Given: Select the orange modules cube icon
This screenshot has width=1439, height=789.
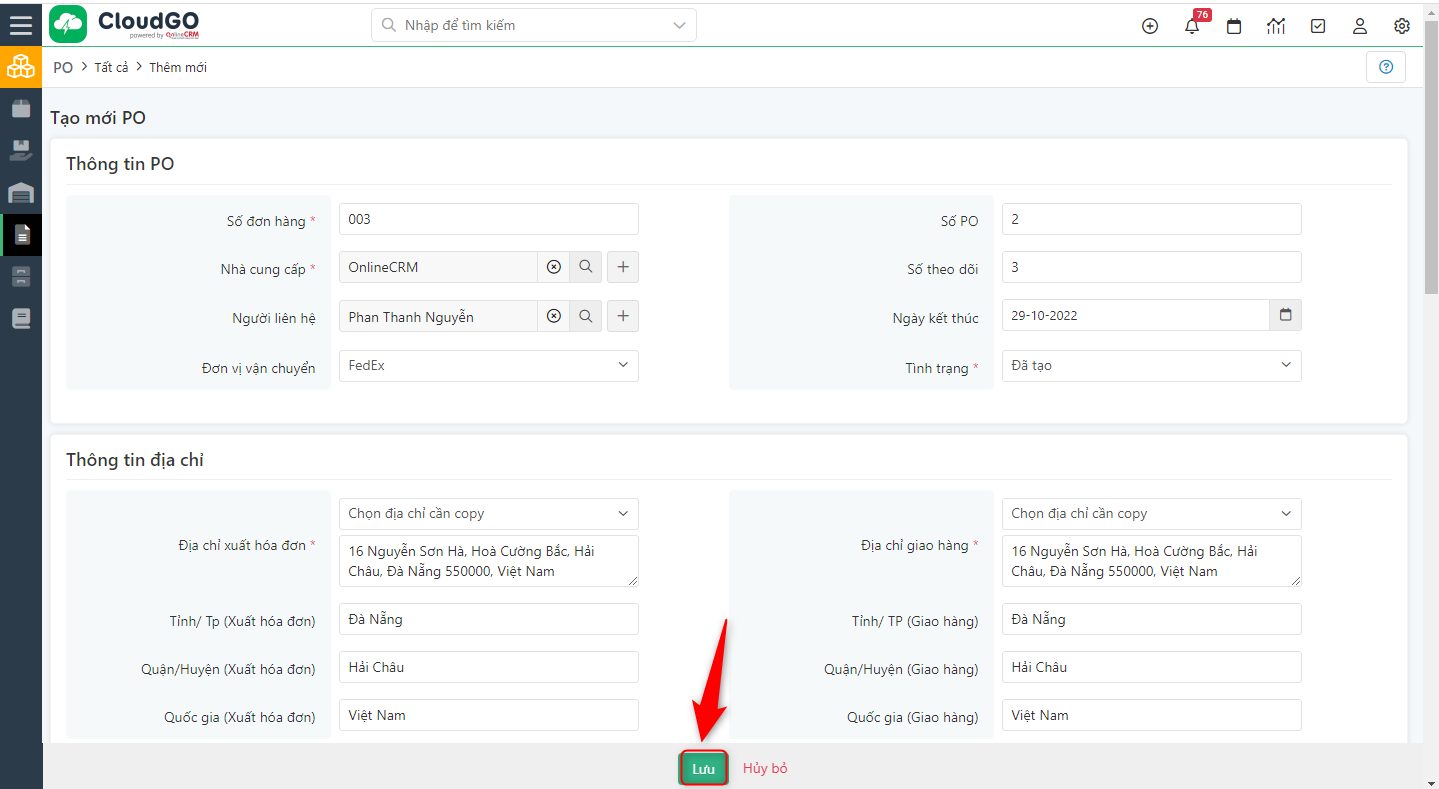Looking at the screenshot, I should pyautogui.click(x=20, y=67).
